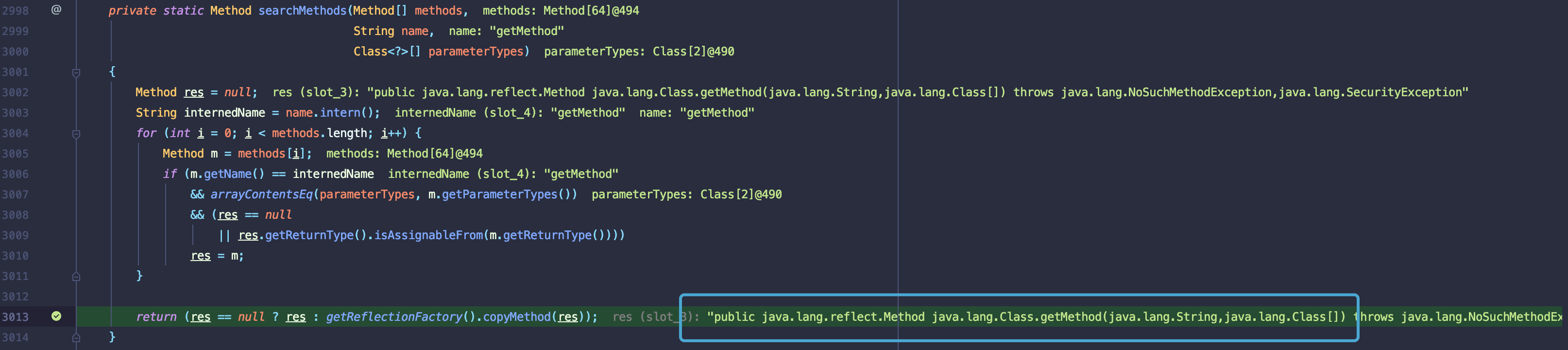Image resolution: width=1568 pixels, height=350 pixels.
Task: Click the fold end marker at line 3014
Action: click(x=76, y=337)
